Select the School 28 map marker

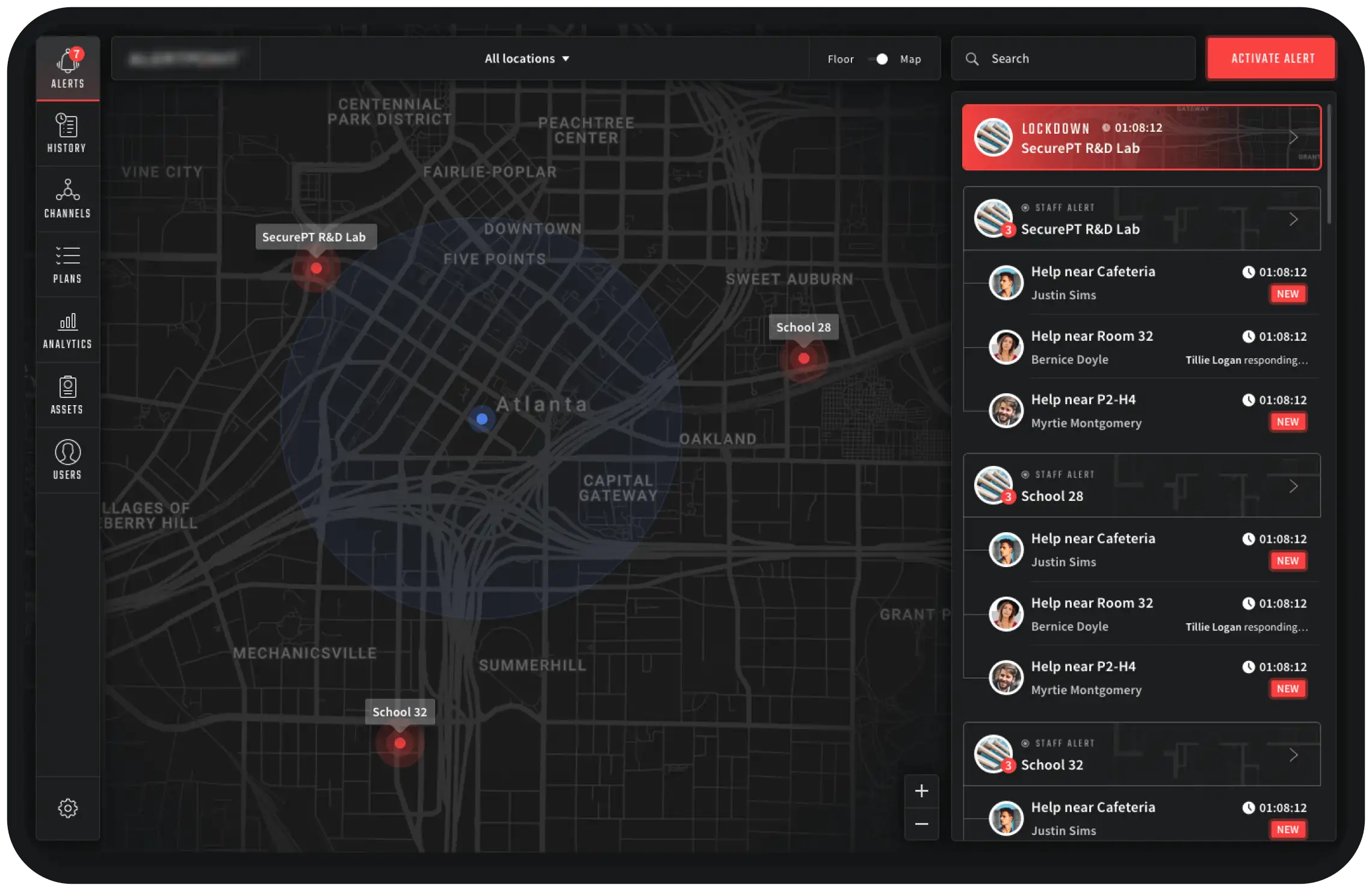pos(803,358)
